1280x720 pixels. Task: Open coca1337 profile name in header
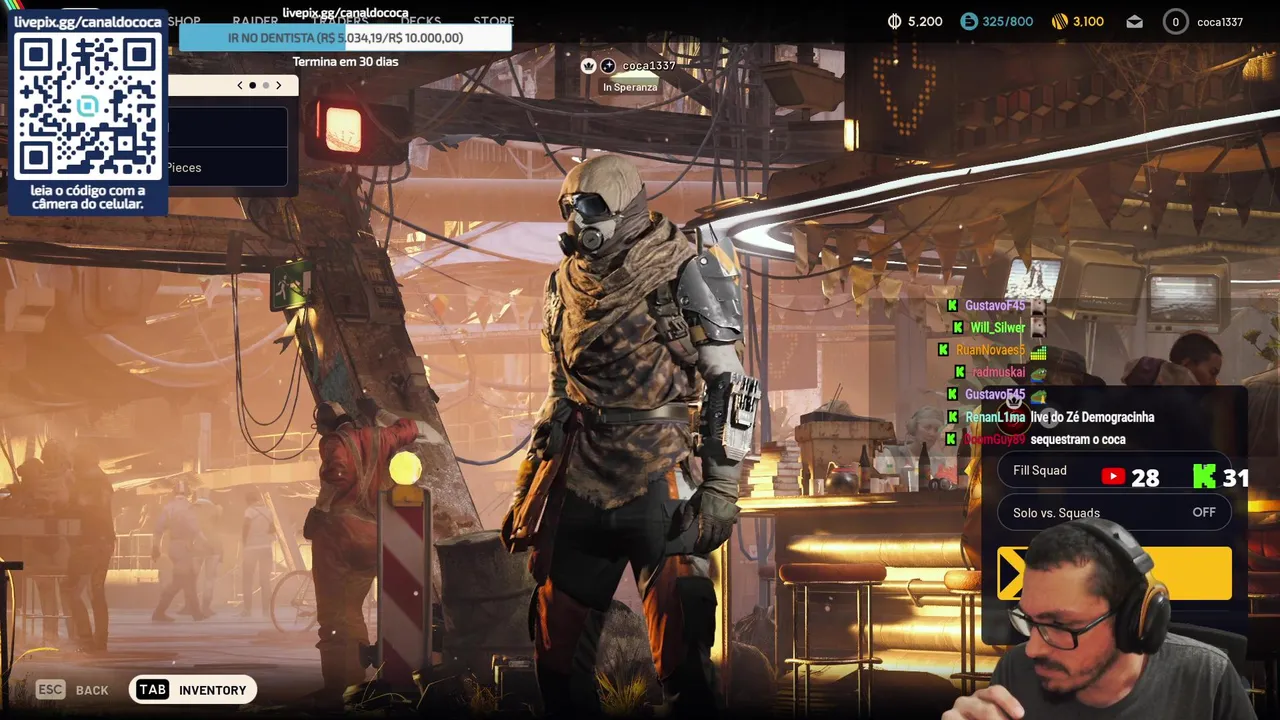(x=1220, y=22)
